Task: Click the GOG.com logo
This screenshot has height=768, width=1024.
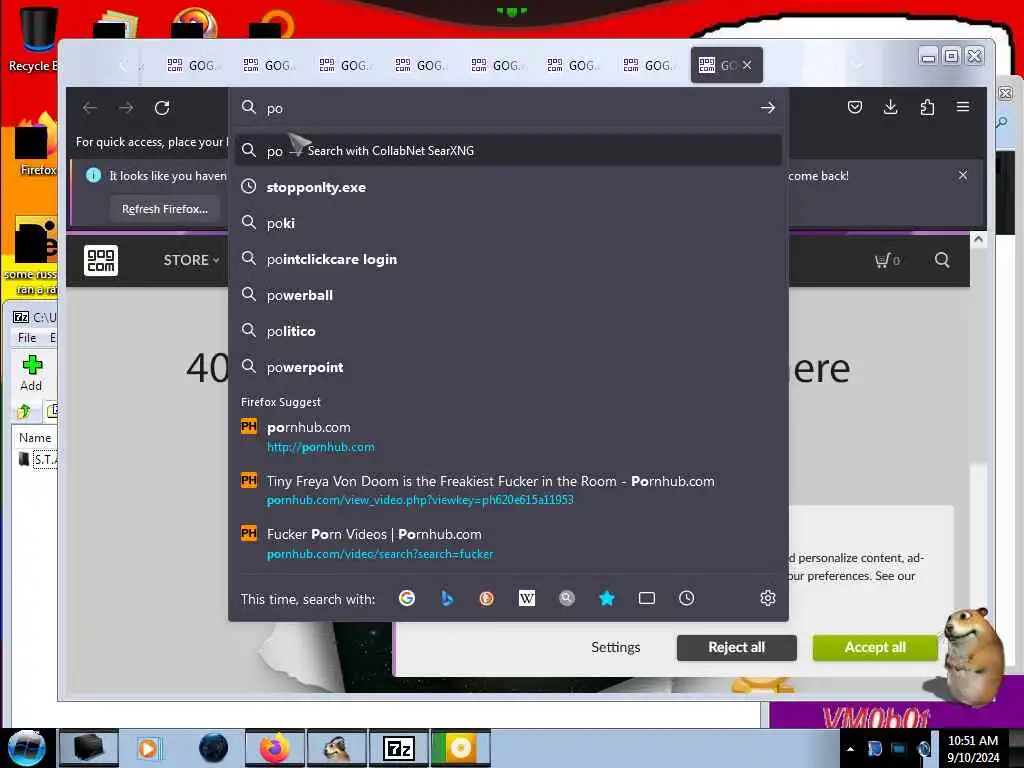Action: pyautogui.click(x=101, y=260)
